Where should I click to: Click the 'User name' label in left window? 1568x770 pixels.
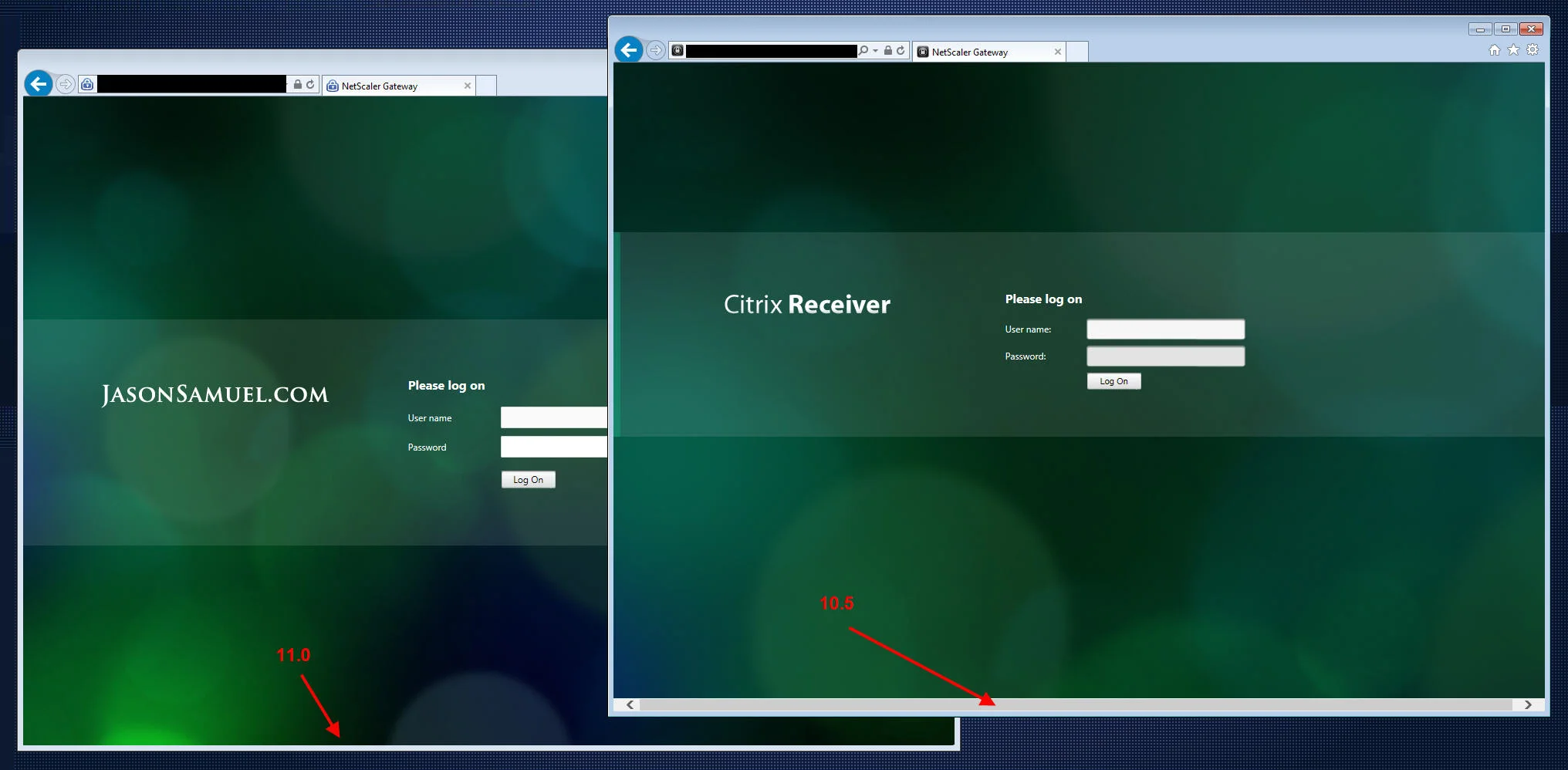430,418
